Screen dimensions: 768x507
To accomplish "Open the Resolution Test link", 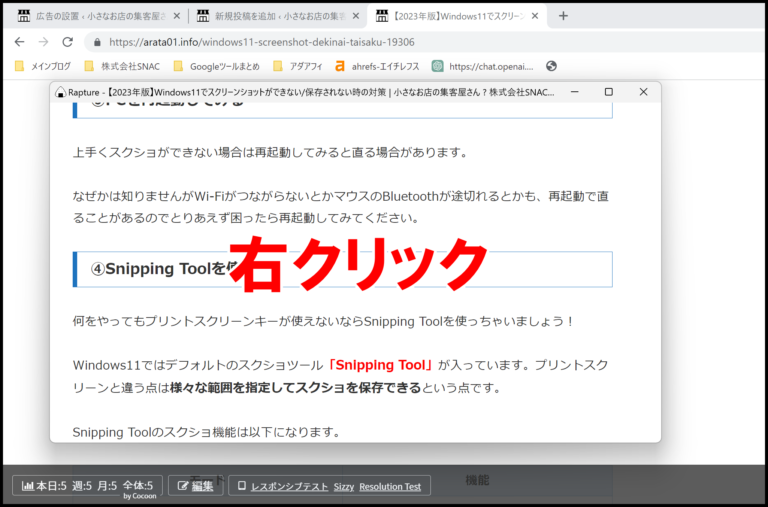I will point(390,487).
